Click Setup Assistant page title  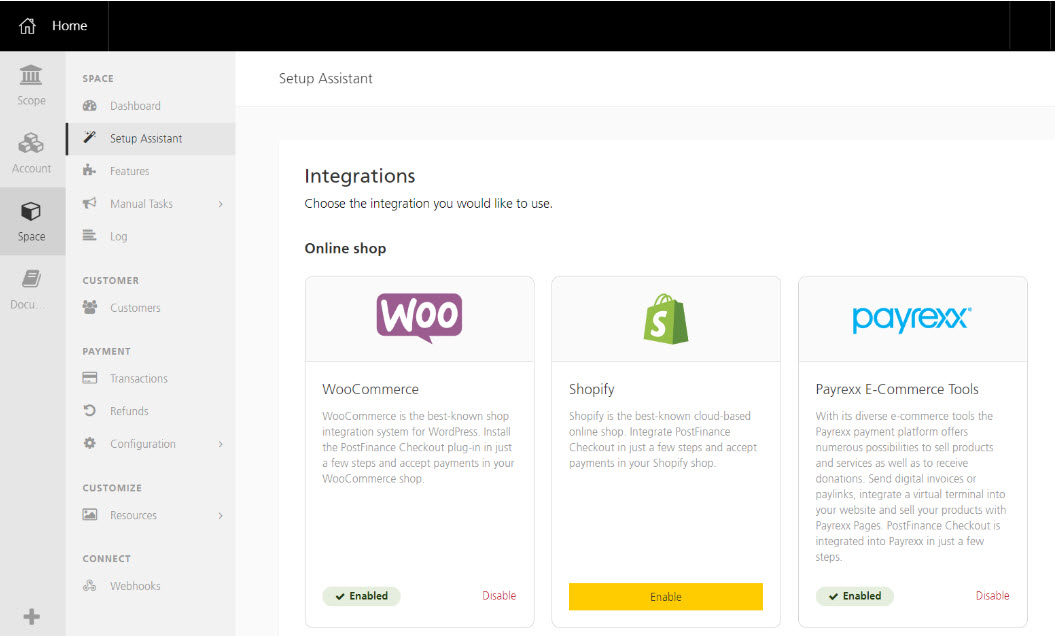pos(326,78)
